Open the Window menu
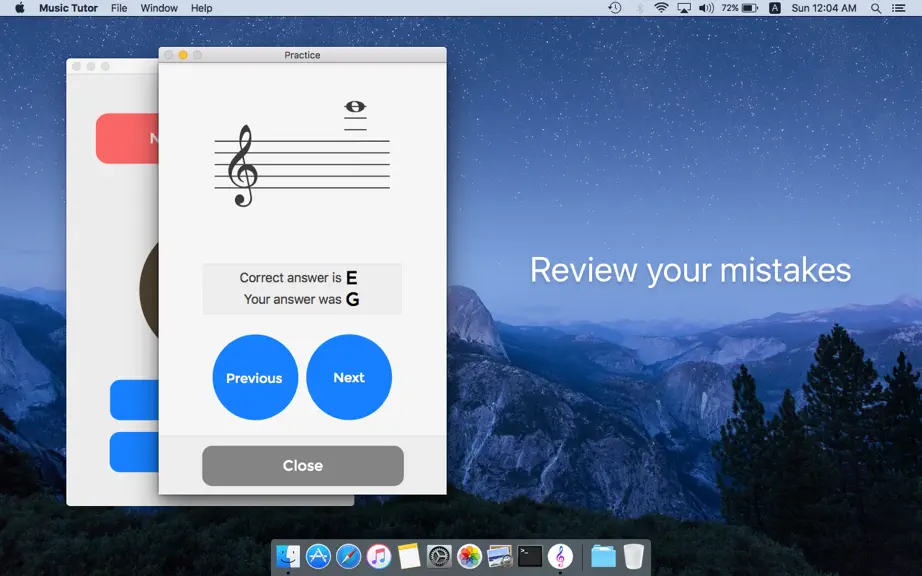The image size is (922, 576). (x=159, y=8)
